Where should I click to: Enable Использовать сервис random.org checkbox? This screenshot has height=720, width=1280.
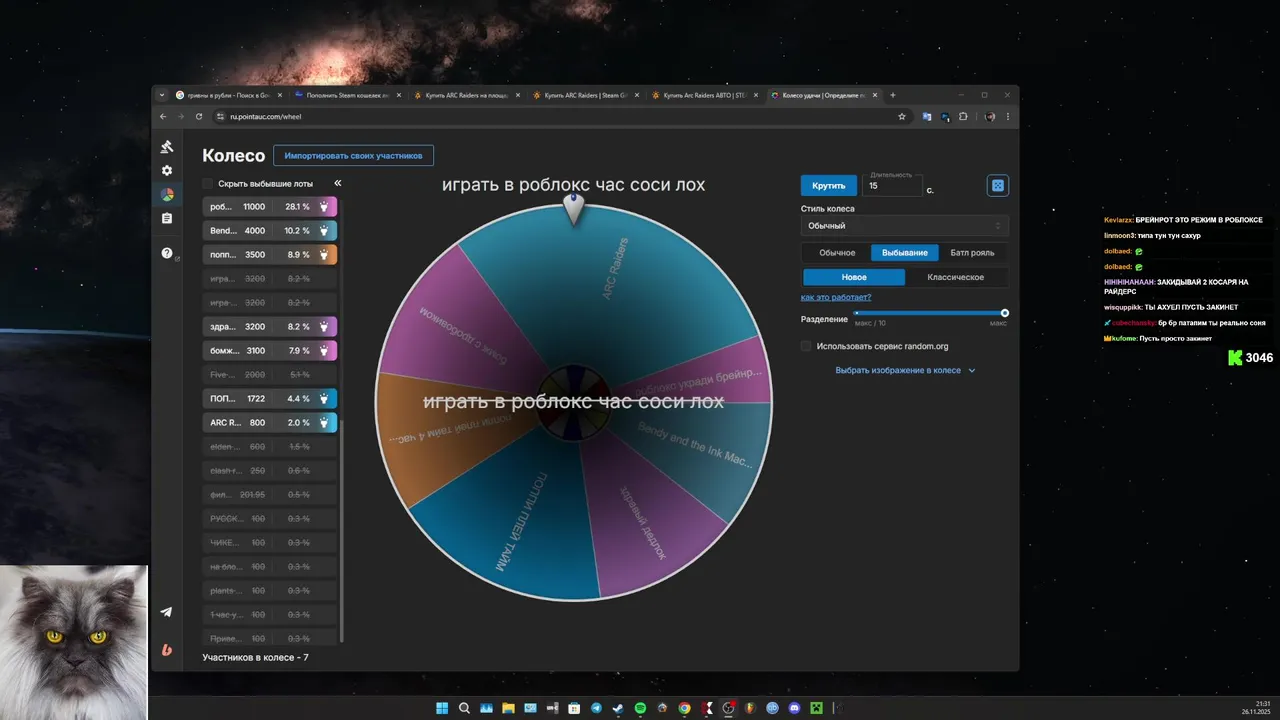(x=806, y=346)
